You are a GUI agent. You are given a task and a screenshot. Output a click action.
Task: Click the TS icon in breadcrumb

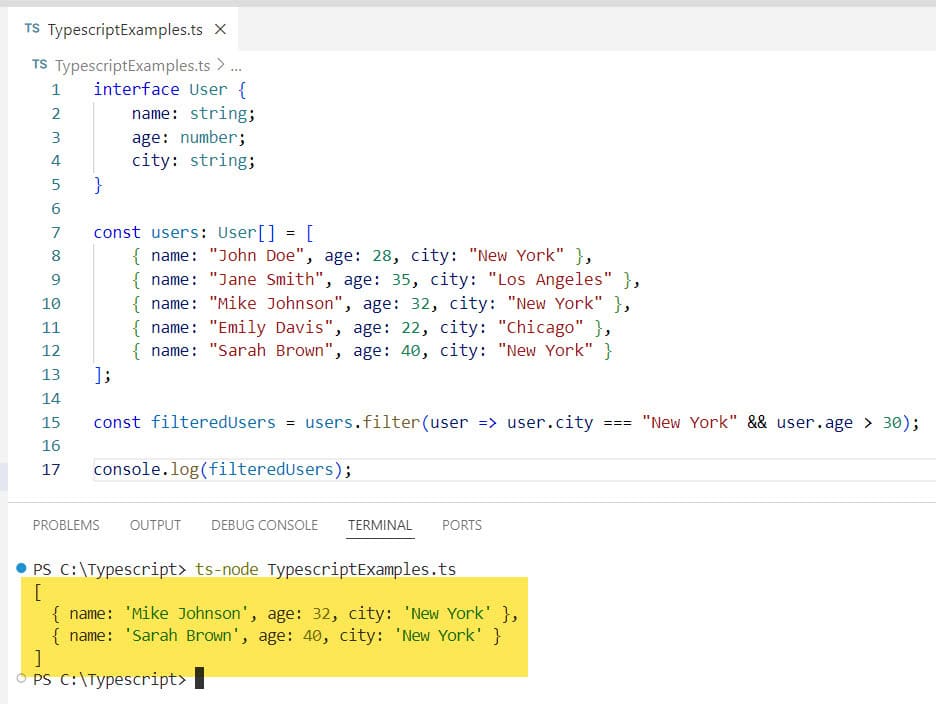click(40, 64)
